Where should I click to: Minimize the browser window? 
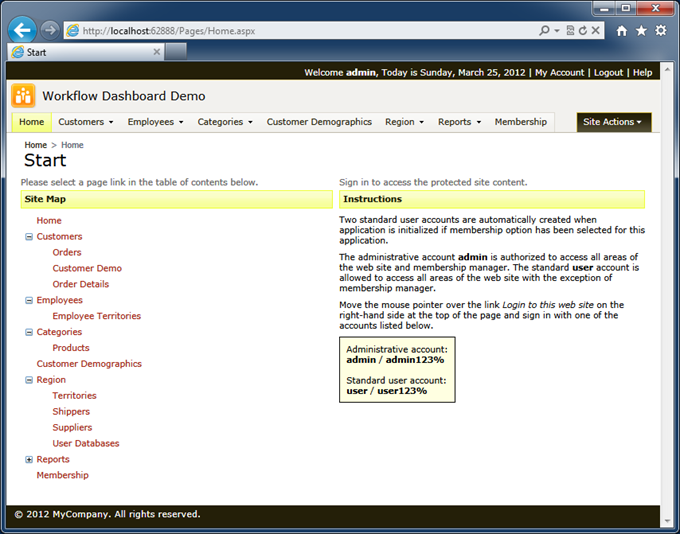click(605, 8)
